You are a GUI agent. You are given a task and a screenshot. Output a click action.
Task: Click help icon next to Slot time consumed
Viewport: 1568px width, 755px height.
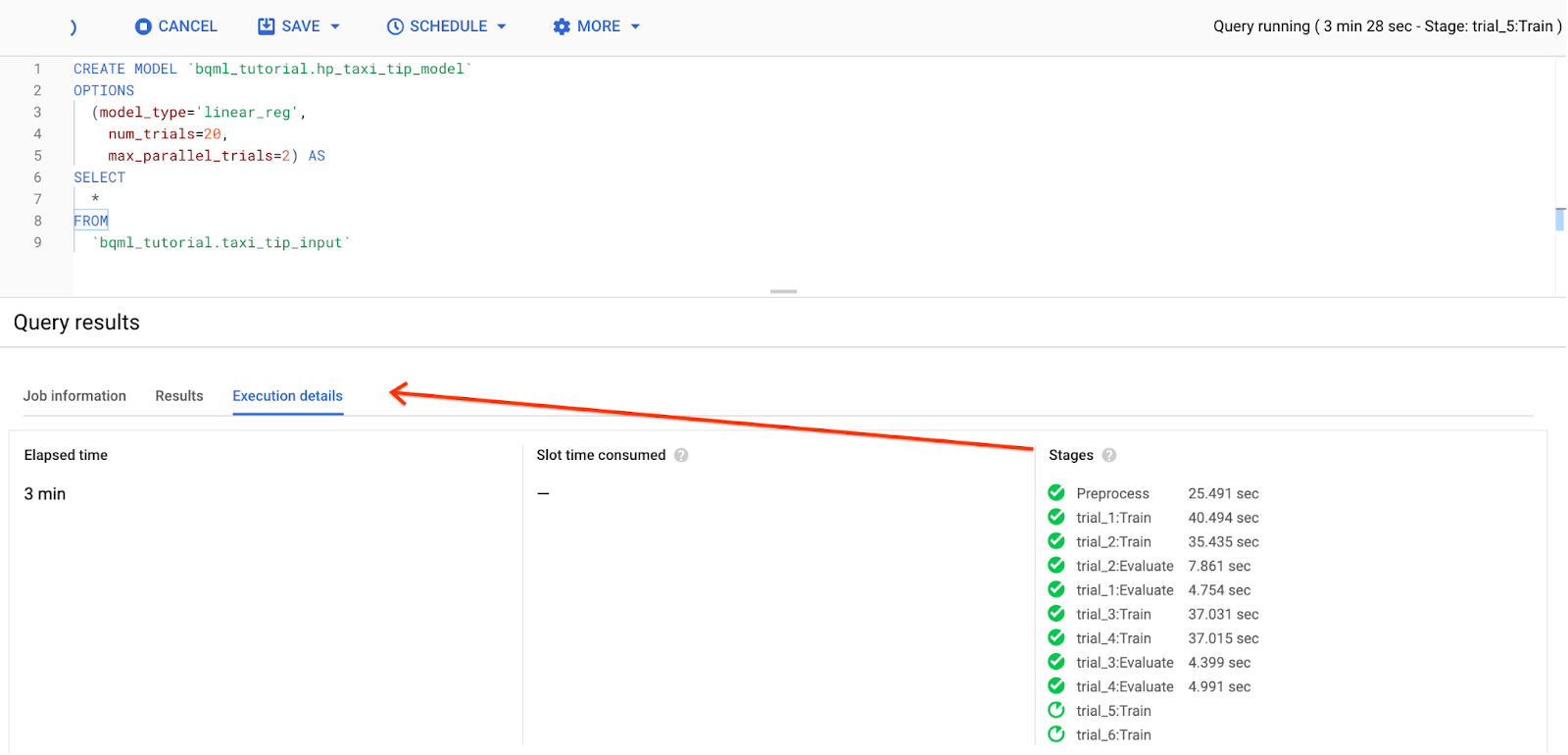(x=681, y=455)
